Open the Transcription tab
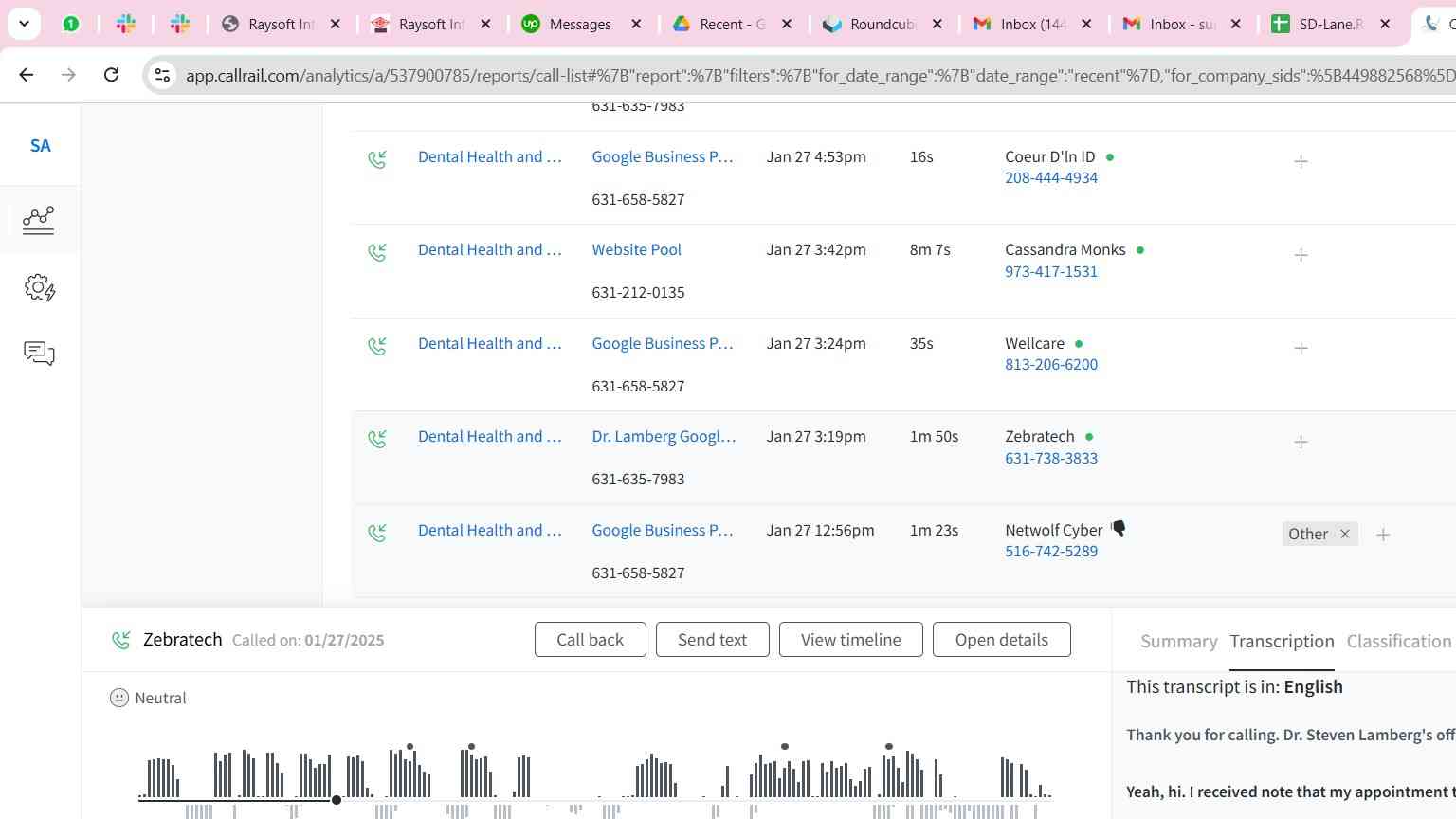The width and height of the screenshot is (1456, 819). [1282, 642]
